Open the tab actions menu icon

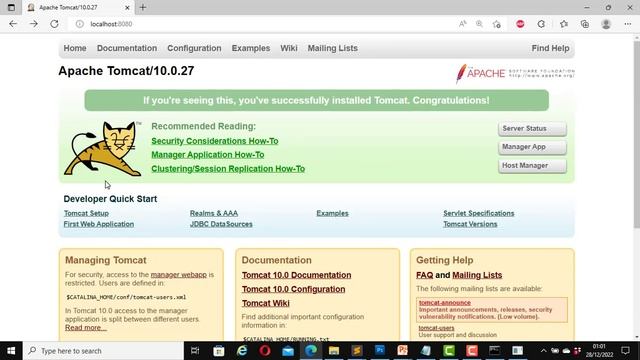[11, 7]
